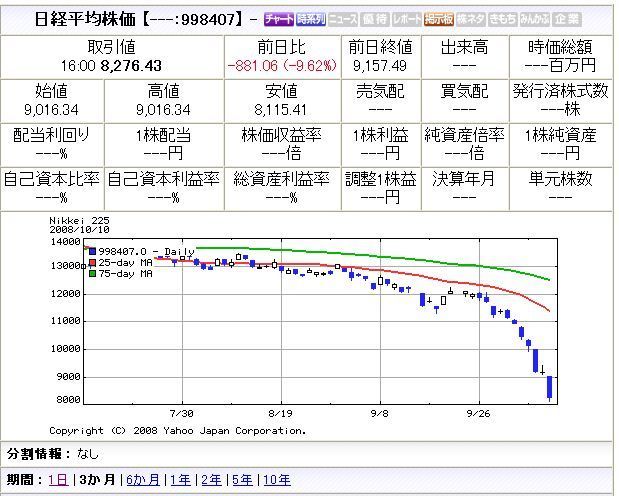
Task: Click the 時系列 tab button
Action: tap(311, 19)
